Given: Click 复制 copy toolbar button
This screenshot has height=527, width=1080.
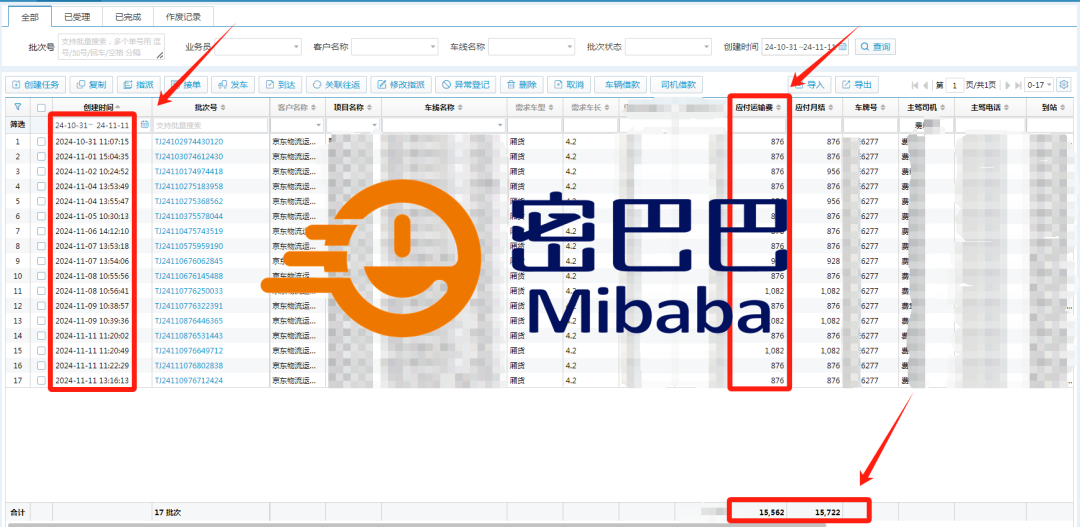Looking at the screenshot, I should click(91, 85).
